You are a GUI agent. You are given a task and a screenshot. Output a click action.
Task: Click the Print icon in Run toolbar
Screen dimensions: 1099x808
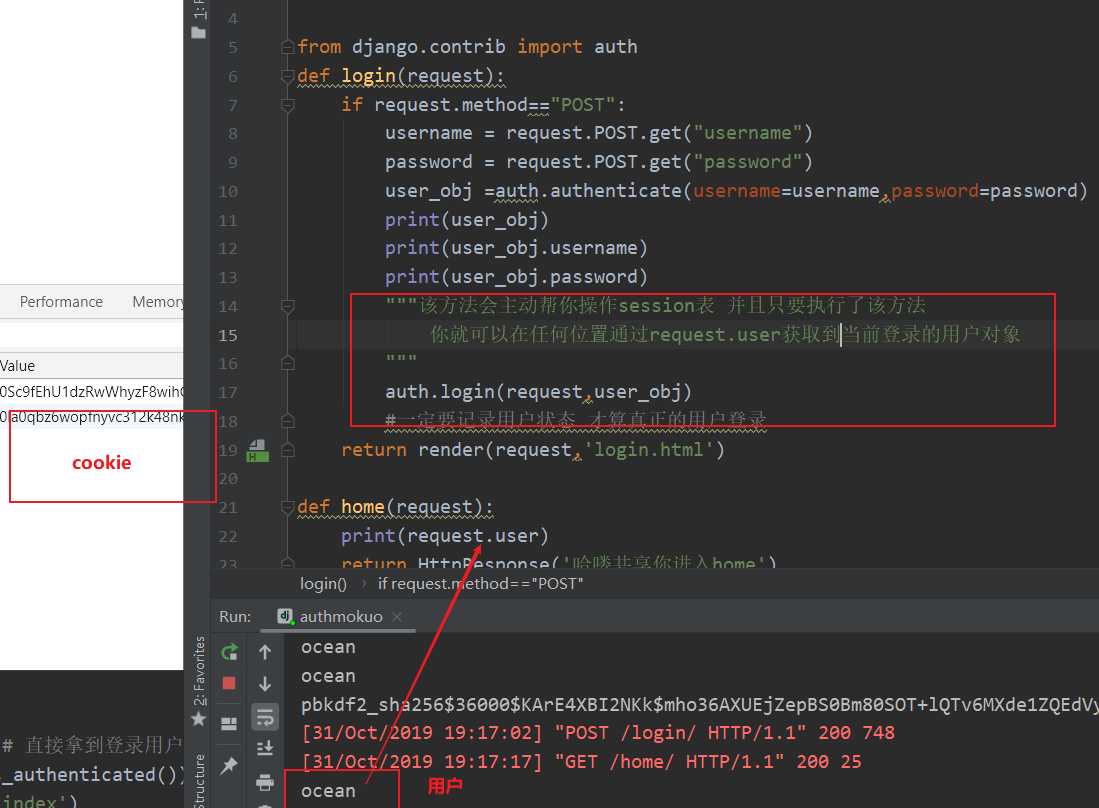(x=265, y=781)
